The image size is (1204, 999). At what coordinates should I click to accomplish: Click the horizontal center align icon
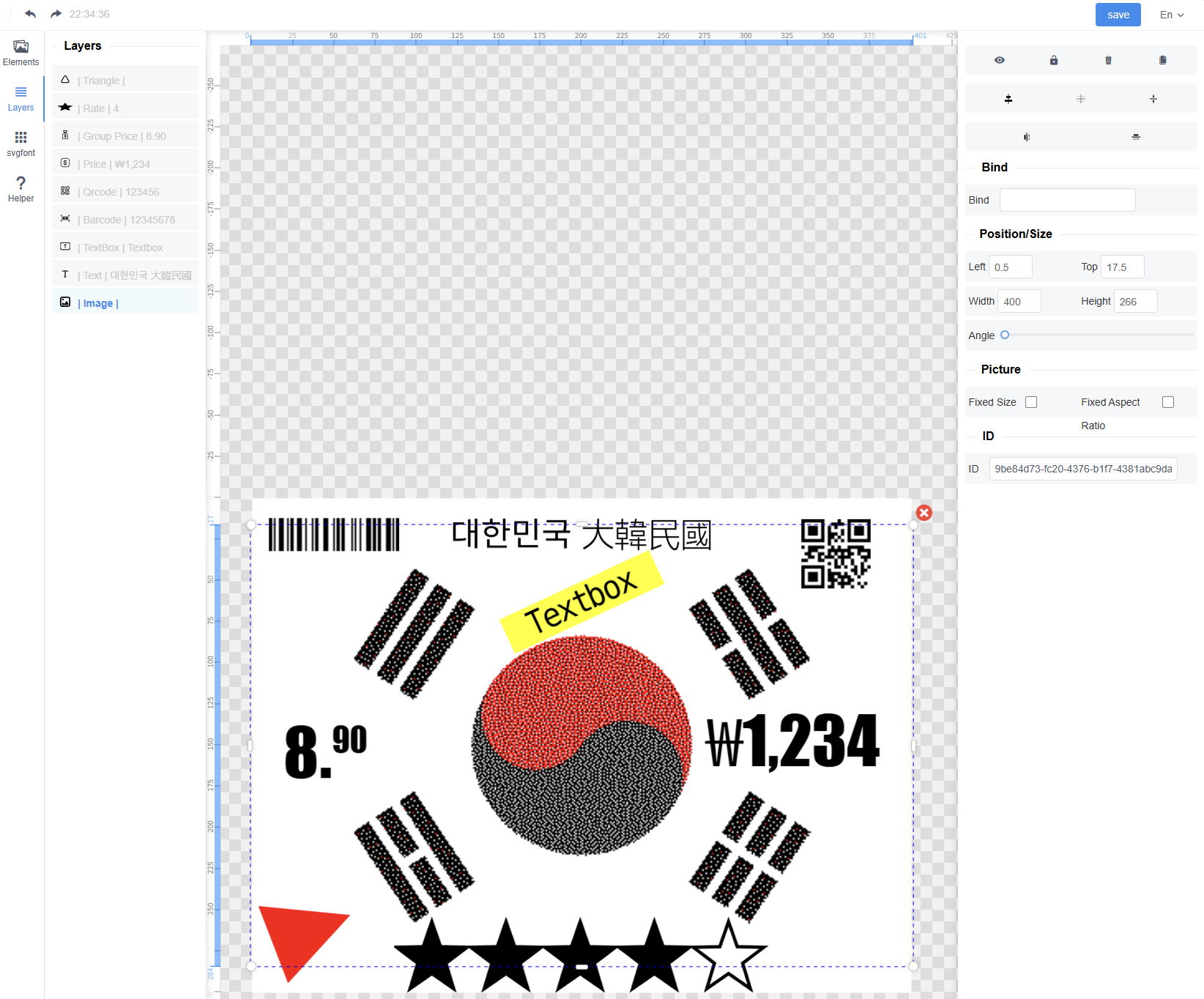1008,99
